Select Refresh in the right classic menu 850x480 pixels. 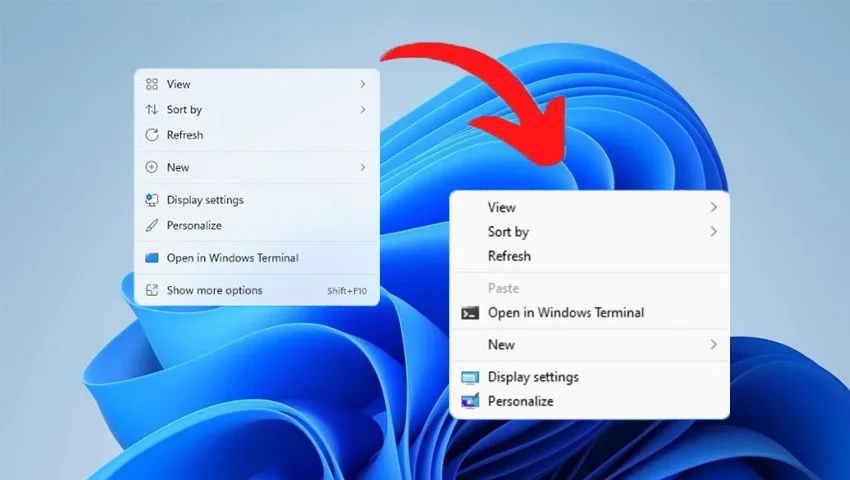click(x=590, y=256)
